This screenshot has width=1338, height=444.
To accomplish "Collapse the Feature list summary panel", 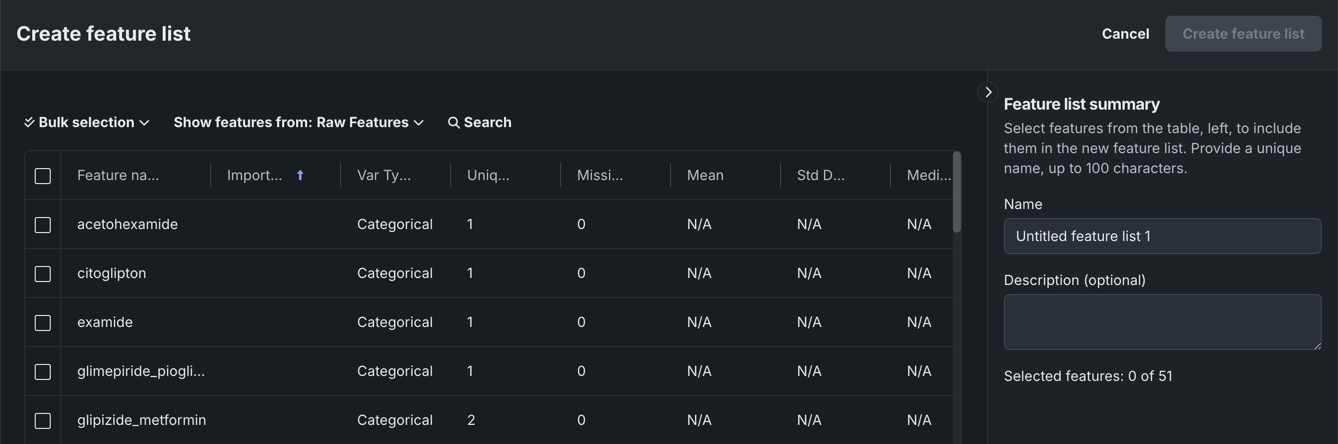I will 988,92.
